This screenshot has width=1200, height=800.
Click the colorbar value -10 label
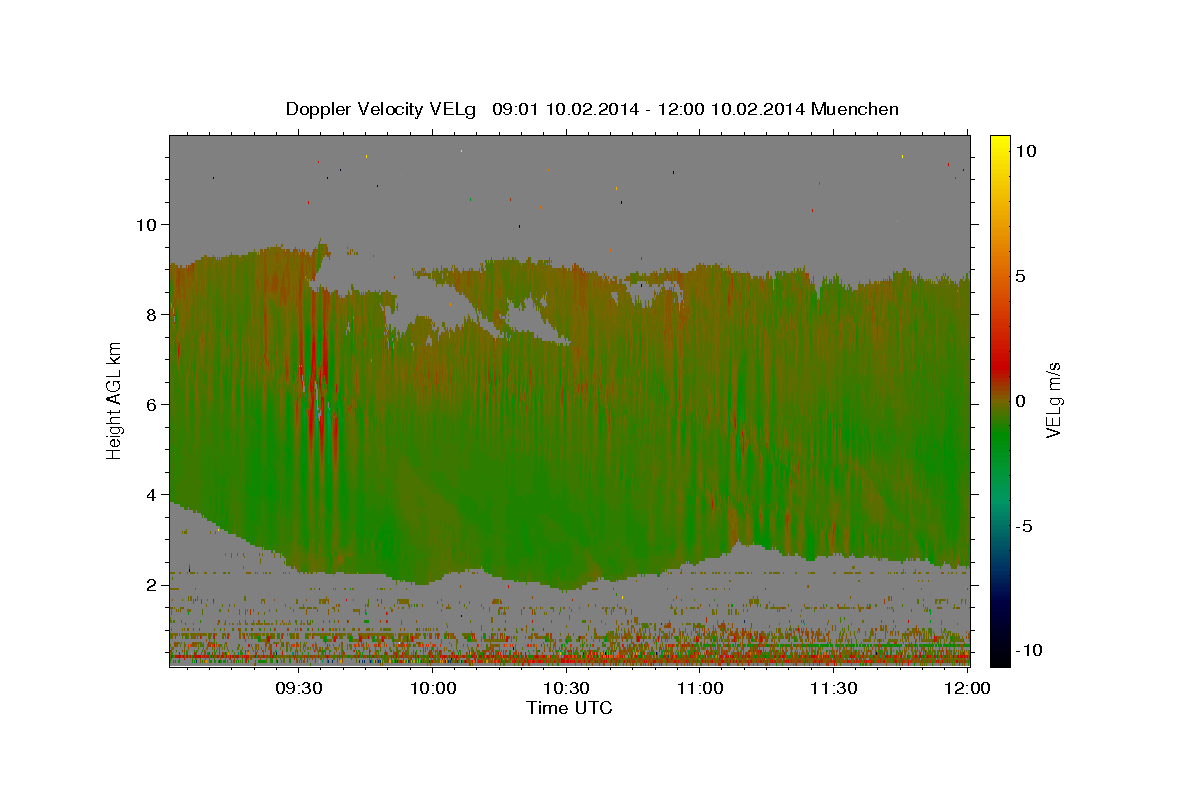point(1029,651)
